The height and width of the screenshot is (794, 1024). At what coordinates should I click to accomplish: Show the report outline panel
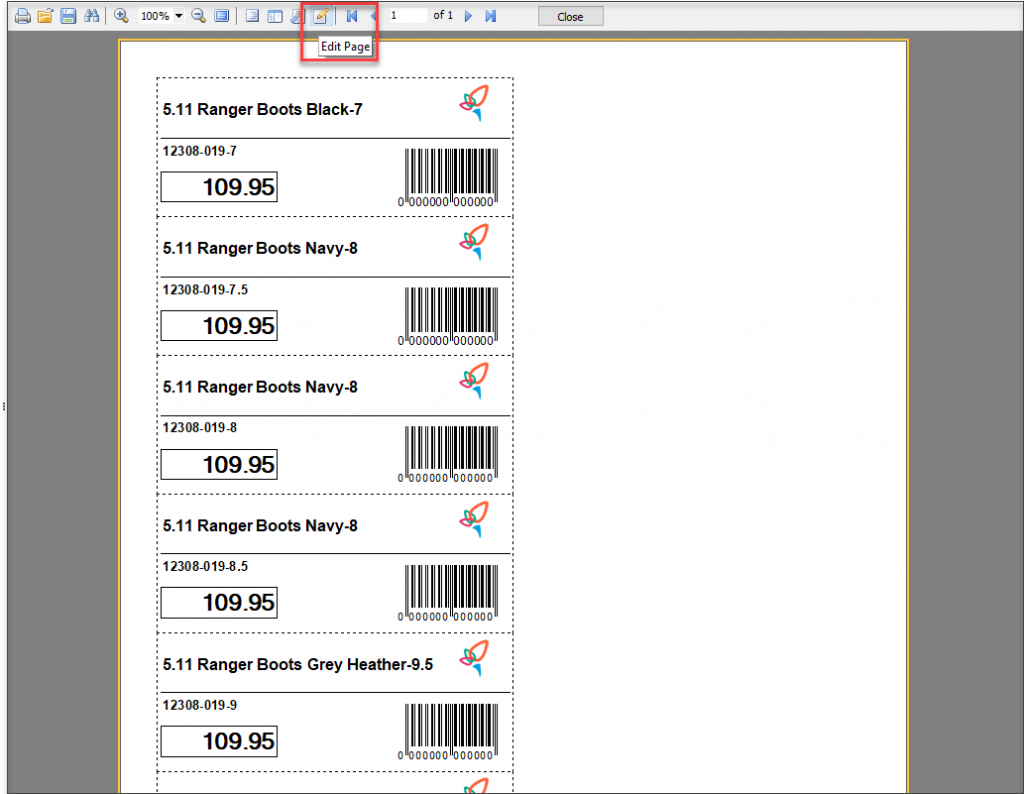pos(252,16)
